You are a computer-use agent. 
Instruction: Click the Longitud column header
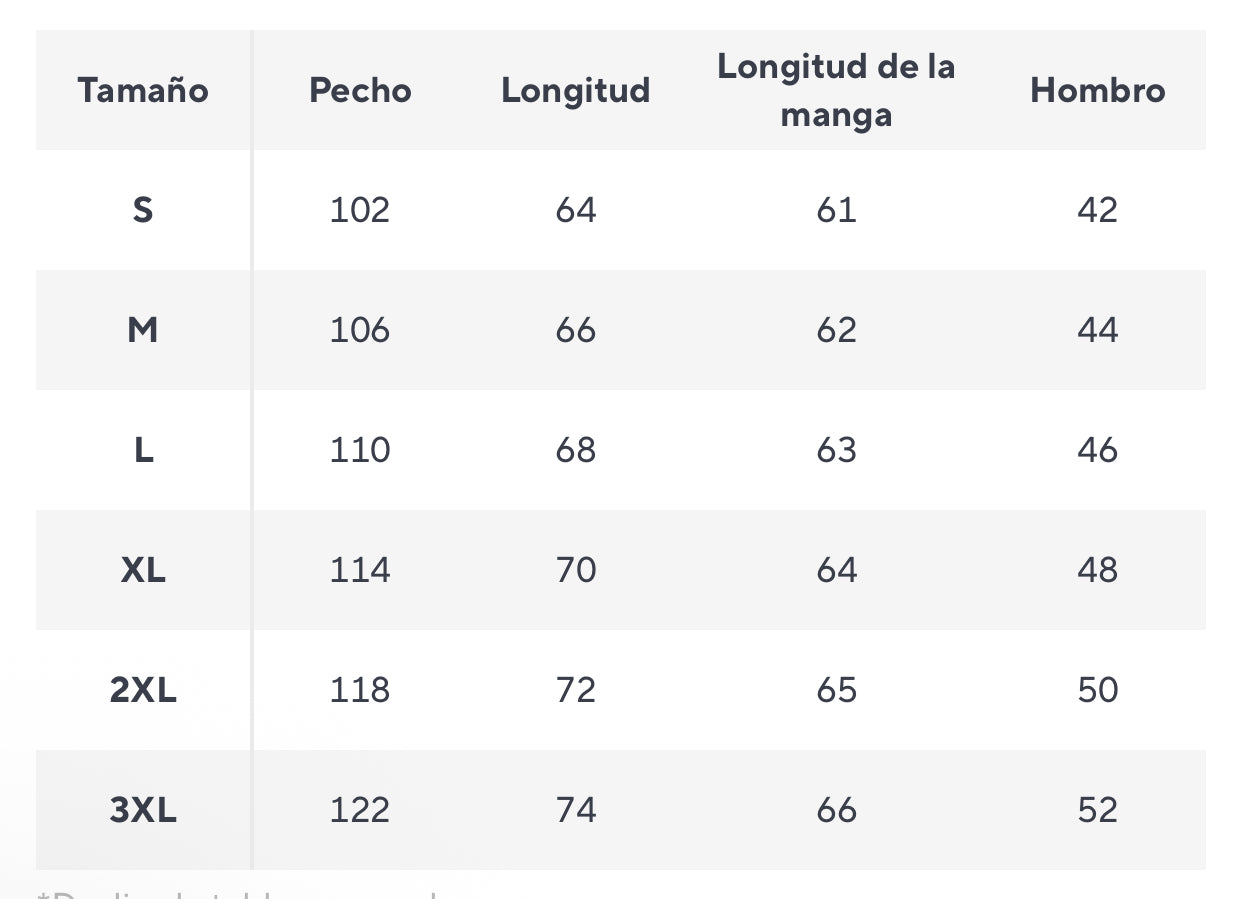coord(576,90)
